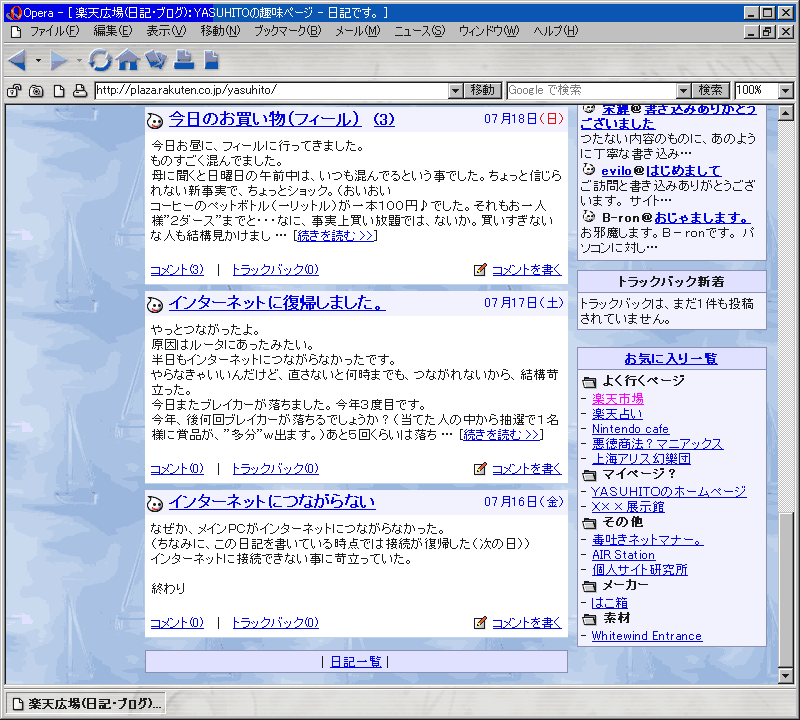Click the print preview icon beside address bar

pyautogui.click(x=80, y=91)
